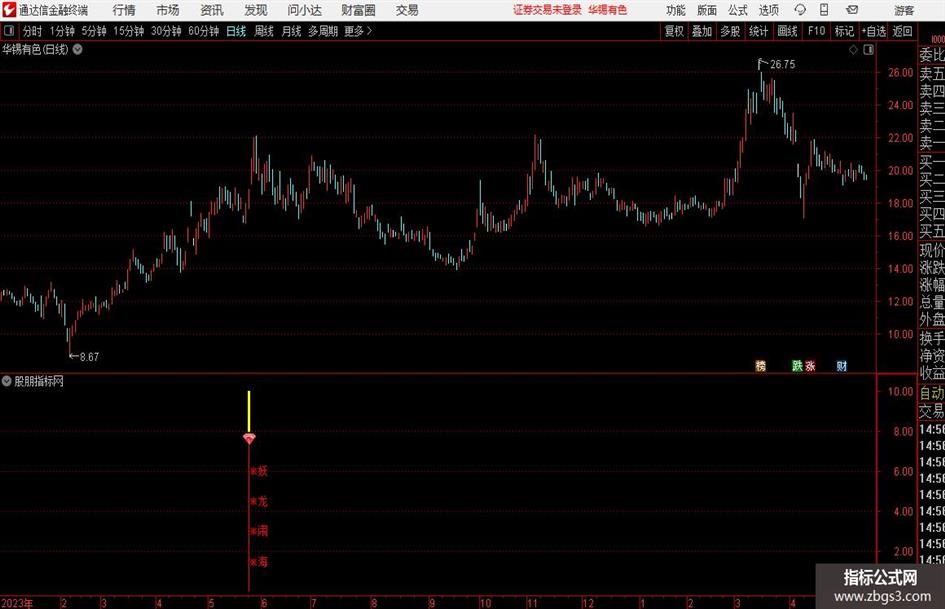Open the 交易 menu
Image resolution: width=945 pixels, height=609 pixels.
[x=407, y=10]
